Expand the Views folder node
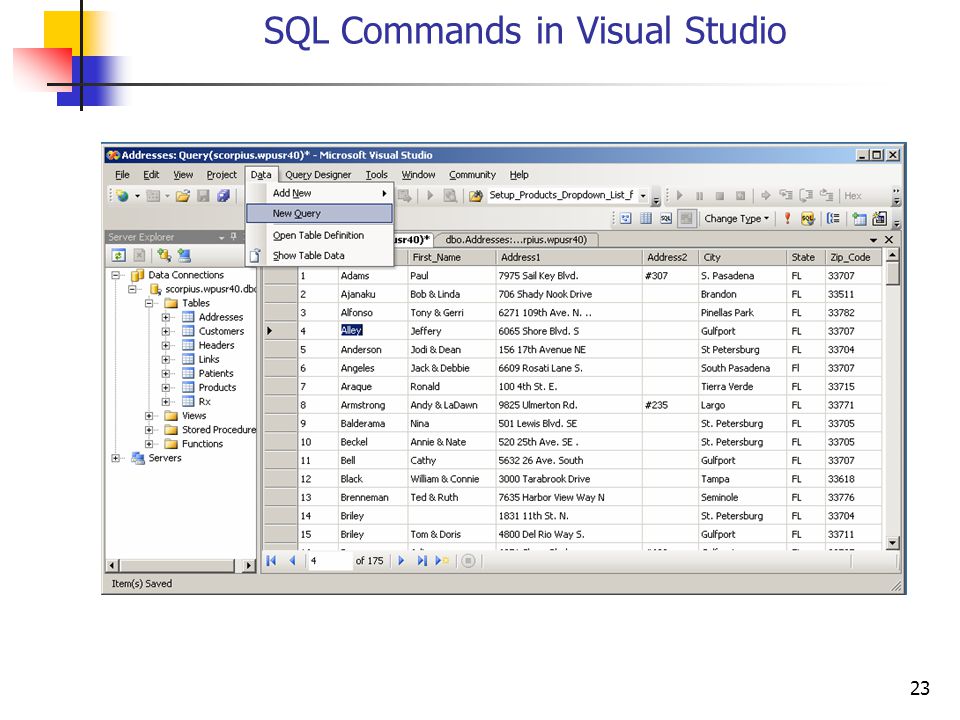This screenshot has height=720, width=960. tap(149, 416)
